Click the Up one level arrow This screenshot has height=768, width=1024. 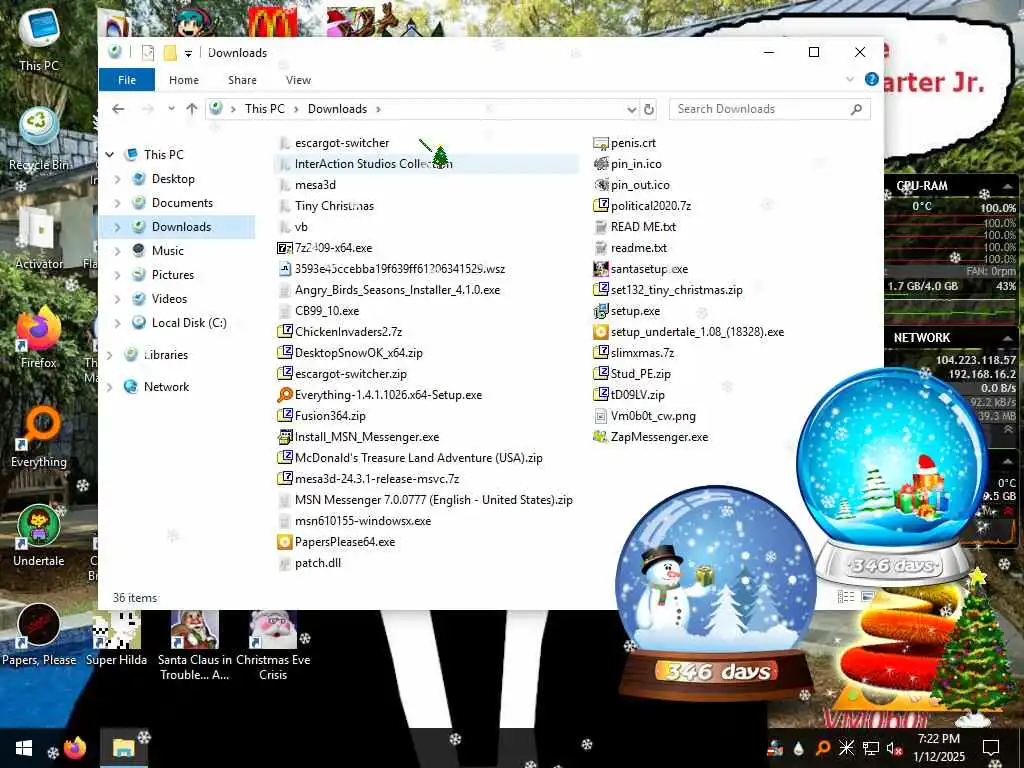pyautogui.click(x=191, y=109)
